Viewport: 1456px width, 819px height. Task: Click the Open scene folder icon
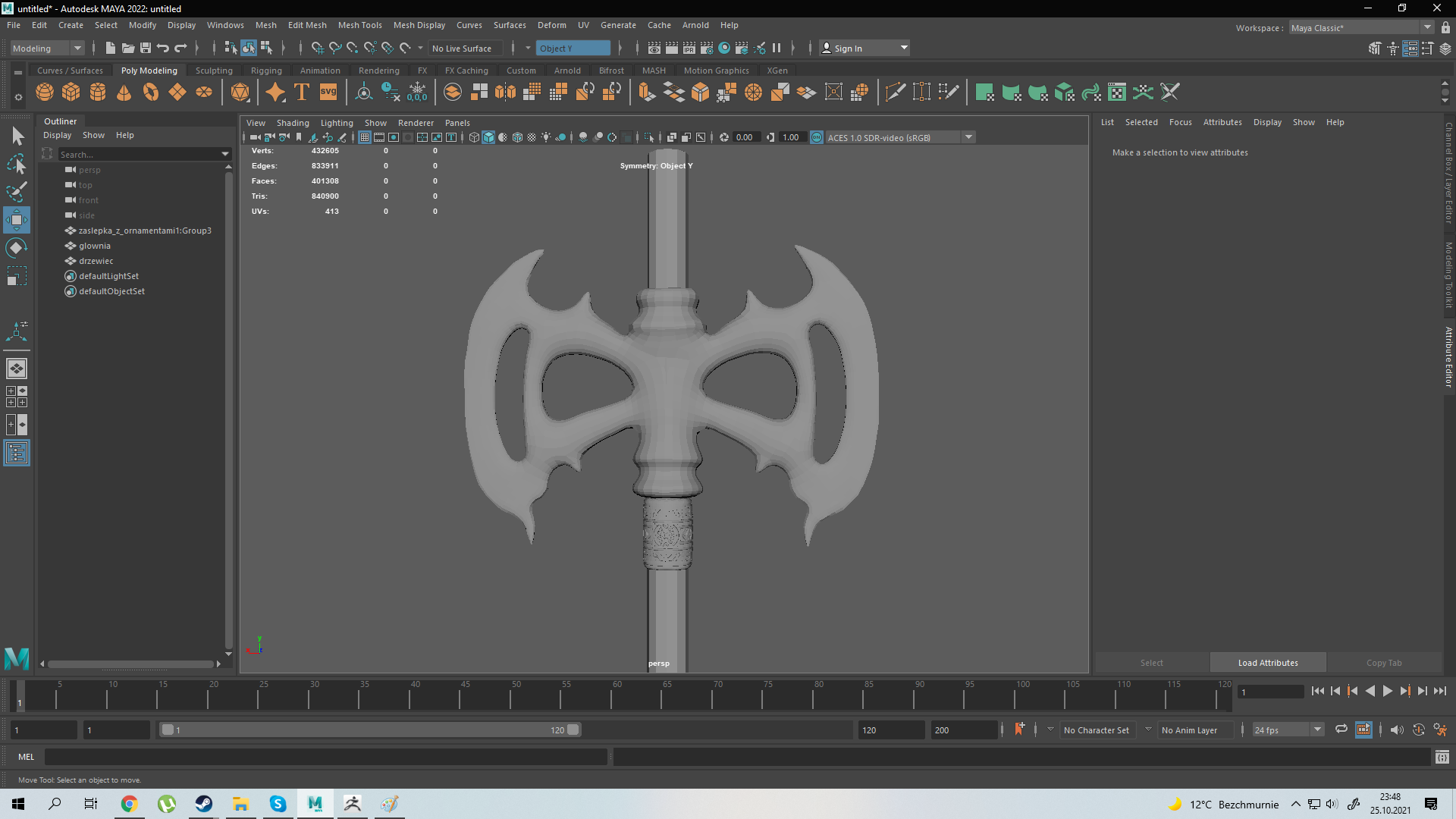128,48
